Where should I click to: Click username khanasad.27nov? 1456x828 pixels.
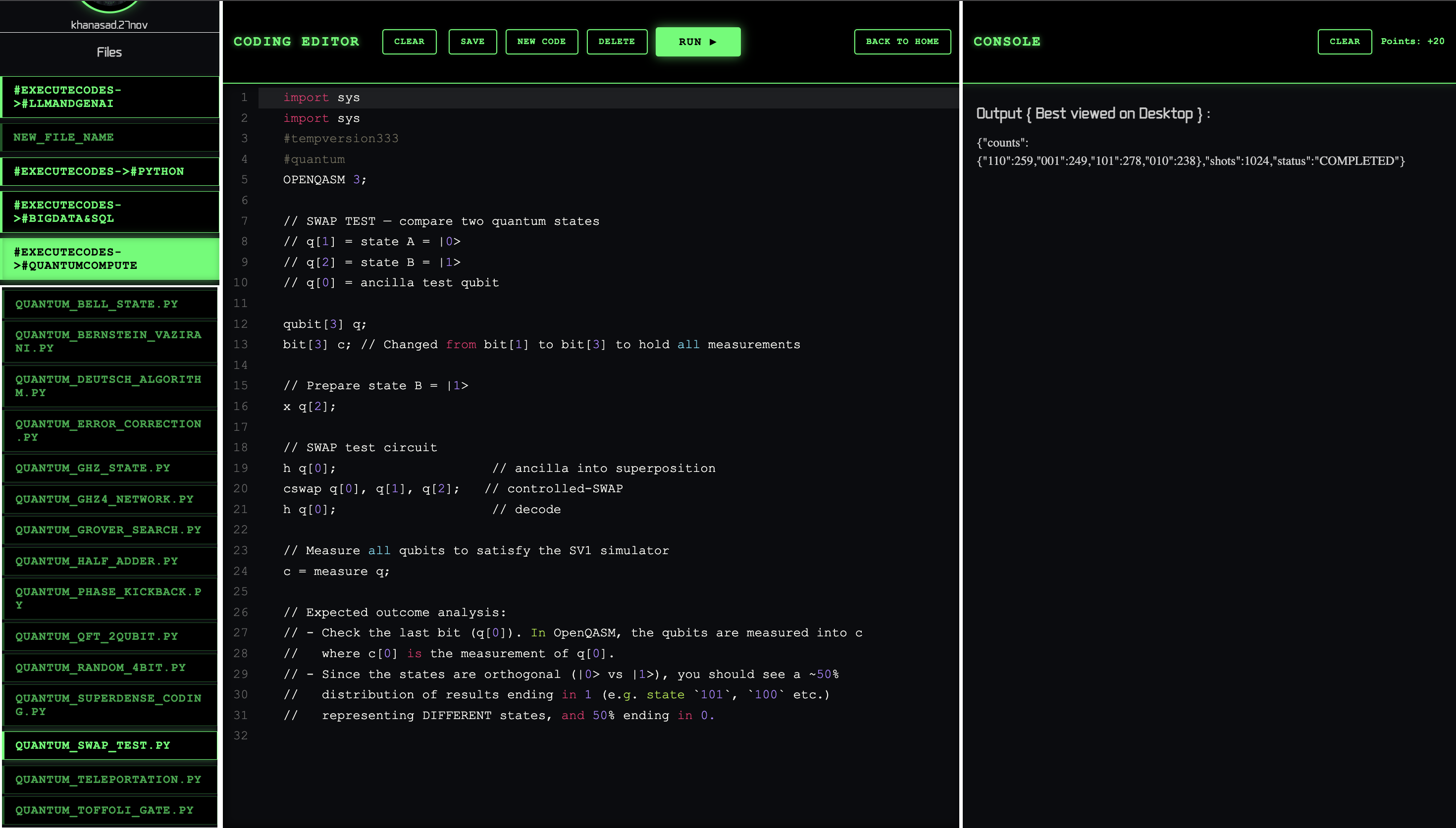(x=109, y=25)
